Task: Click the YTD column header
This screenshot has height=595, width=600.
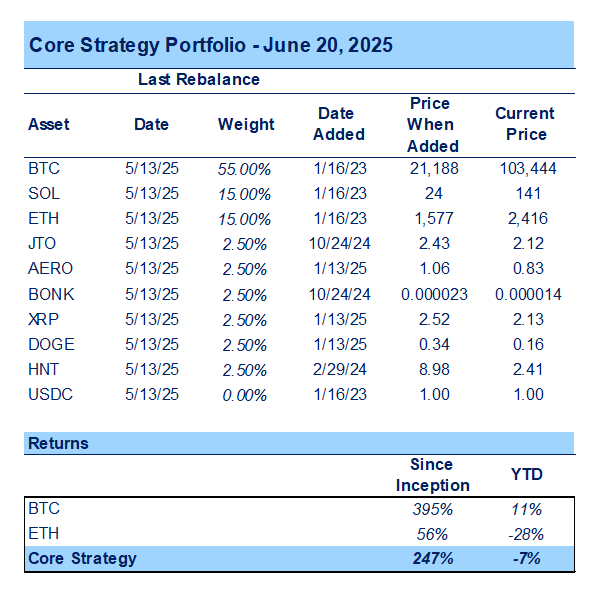Action: click(x=528, y=476)
